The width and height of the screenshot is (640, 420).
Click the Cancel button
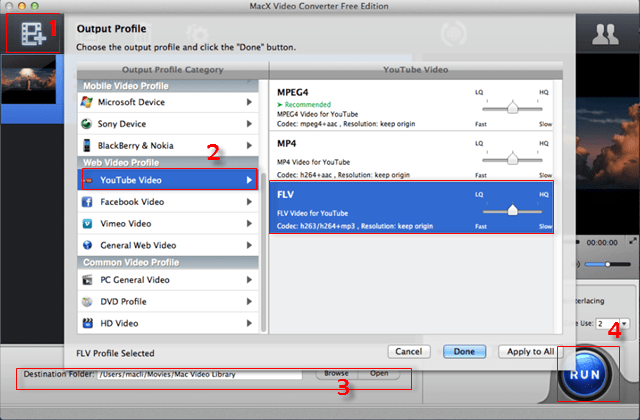[409, 351]
